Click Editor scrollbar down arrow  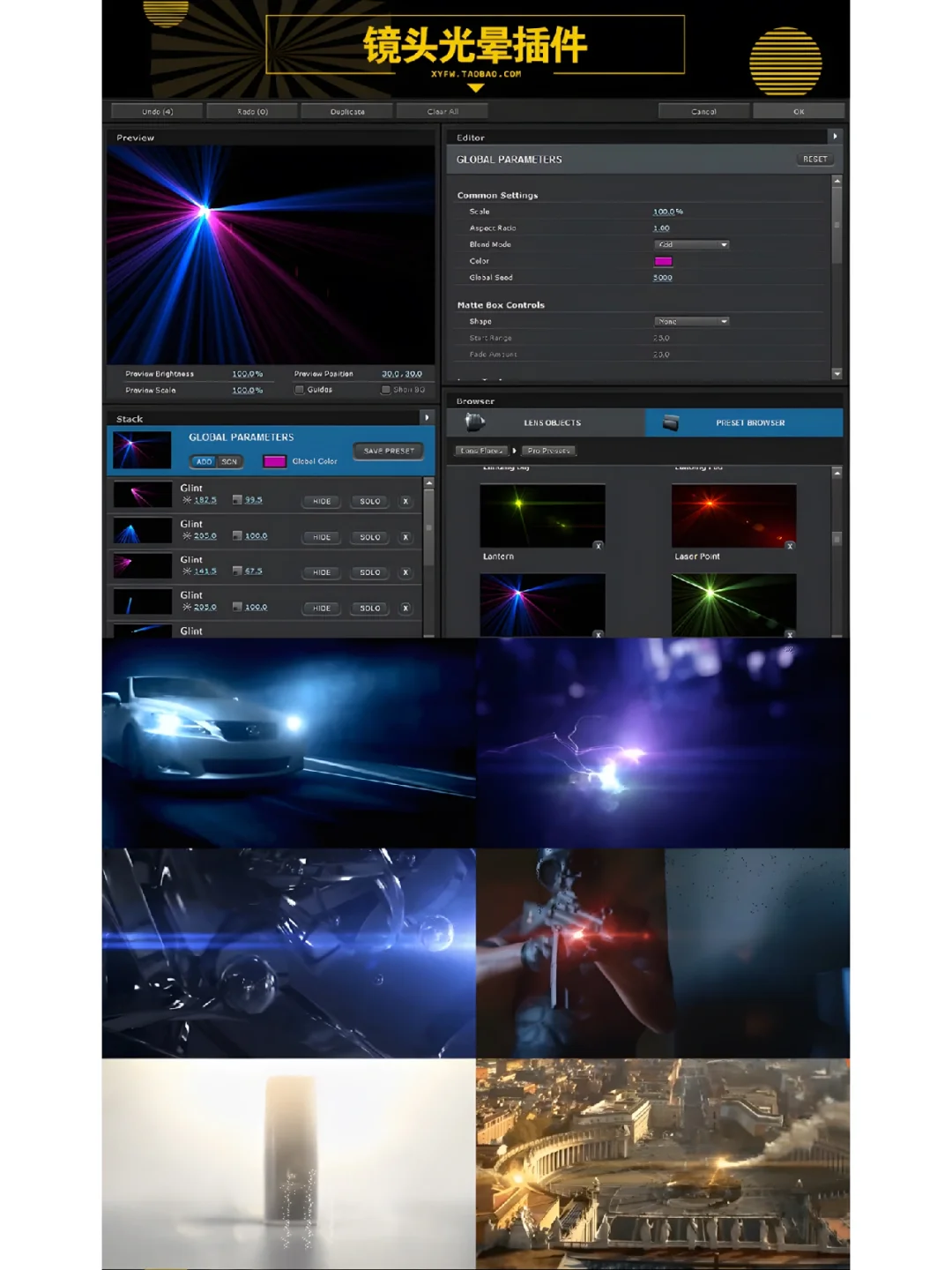(x=837, y=373)
